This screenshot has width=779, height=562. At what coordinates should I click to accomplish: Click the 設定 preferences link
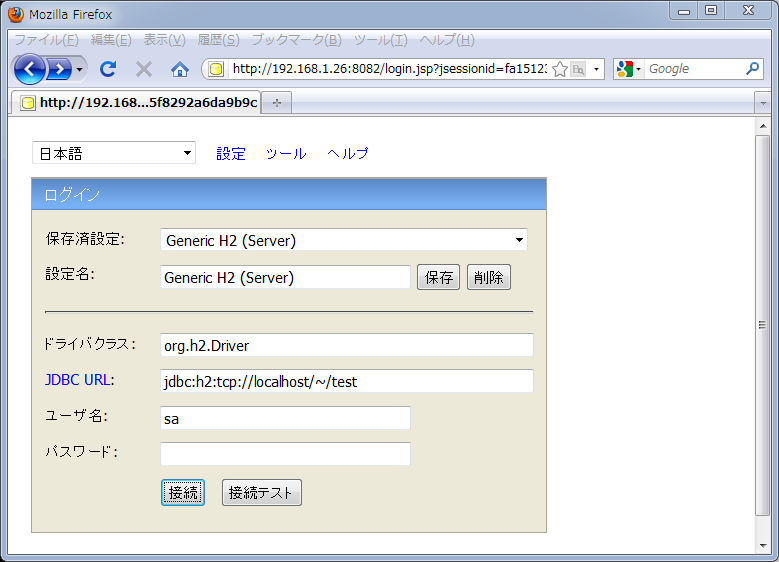(231, 153)
